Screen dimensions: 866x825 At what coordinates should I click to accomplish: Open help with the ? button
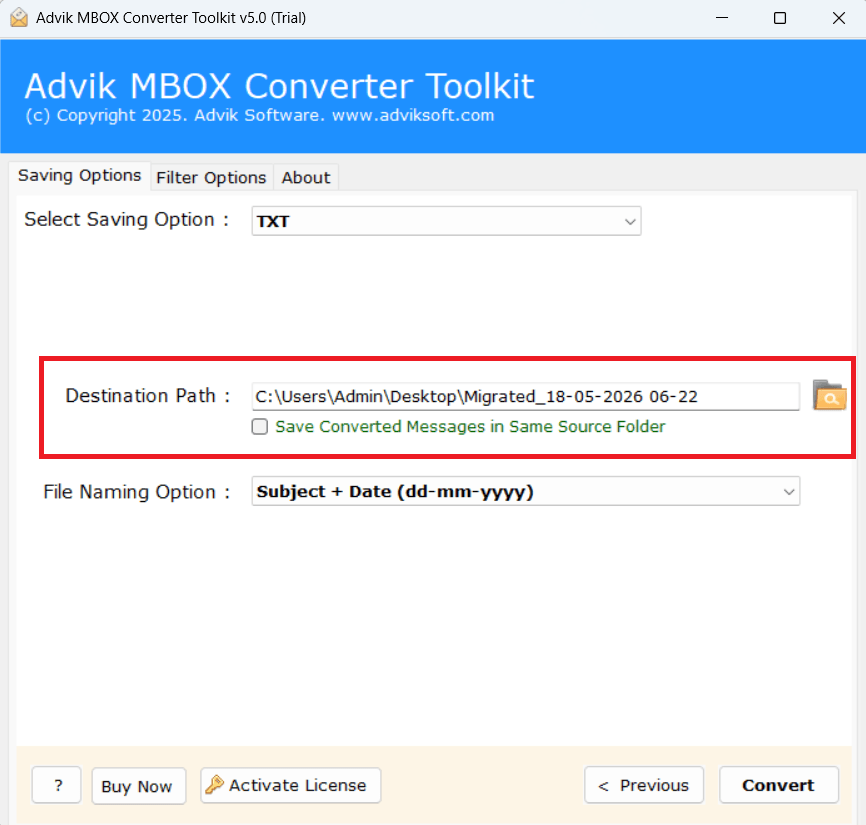[56, 785]
